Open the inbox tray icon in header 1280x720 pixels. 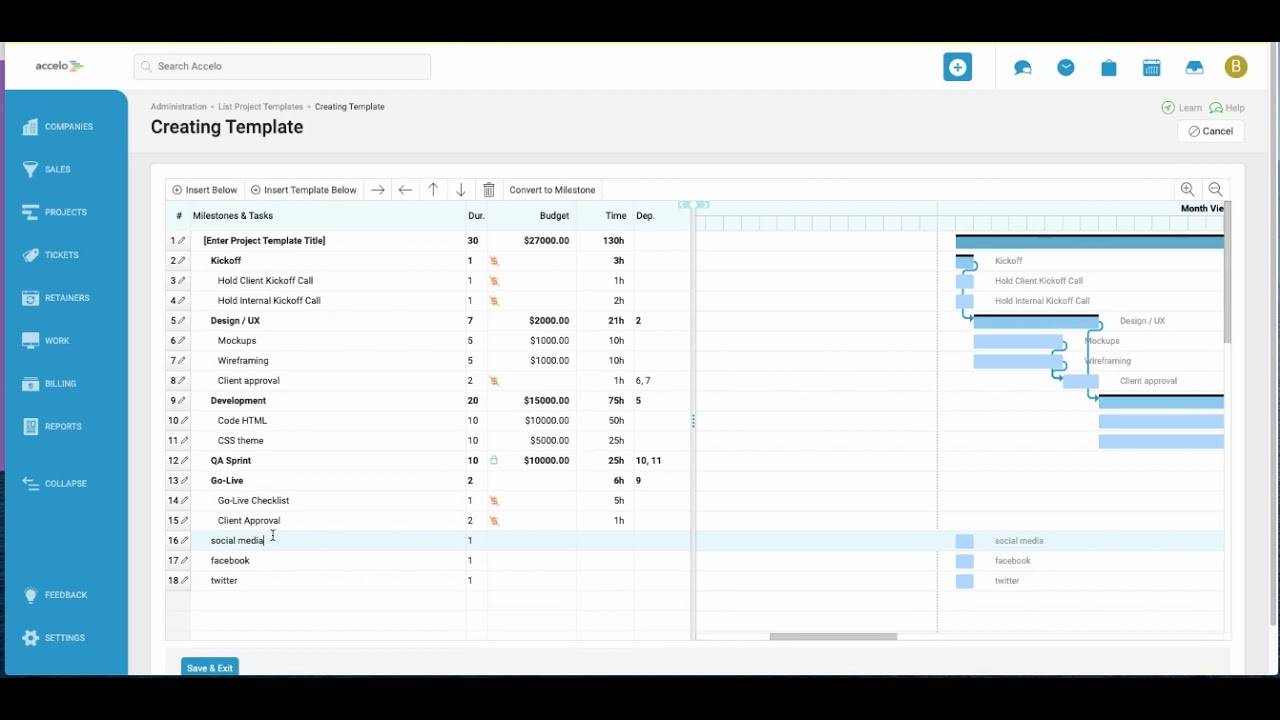[x=1194, y=68]
